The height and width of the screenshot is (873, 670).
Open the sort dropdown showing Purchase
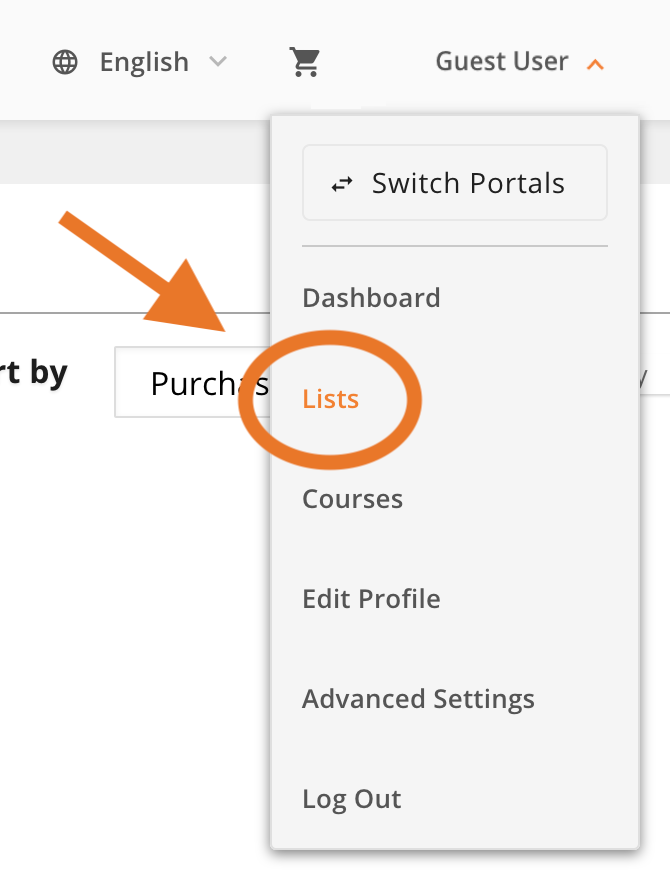(x=193, y=382)
